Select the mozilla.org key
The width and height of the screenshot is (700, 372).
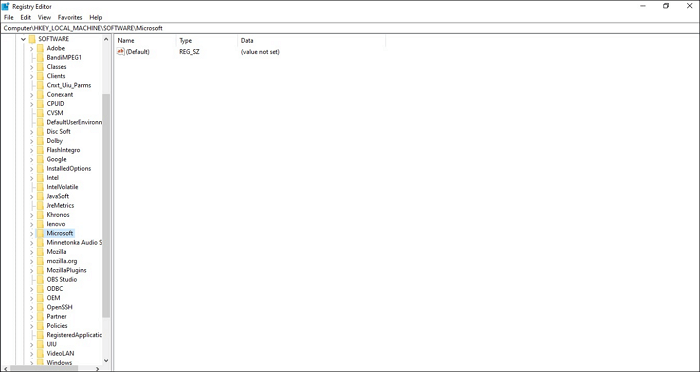coord(62,261)
